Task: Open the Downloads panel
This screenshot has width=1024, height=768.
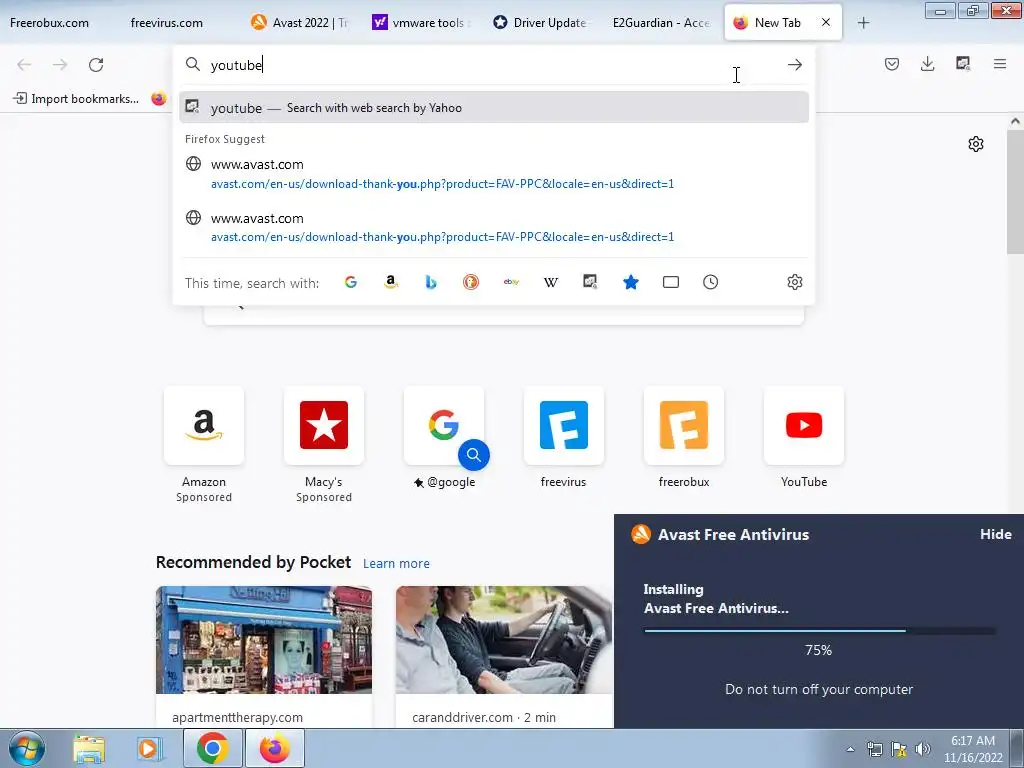Action: click(x=927, y=64)
